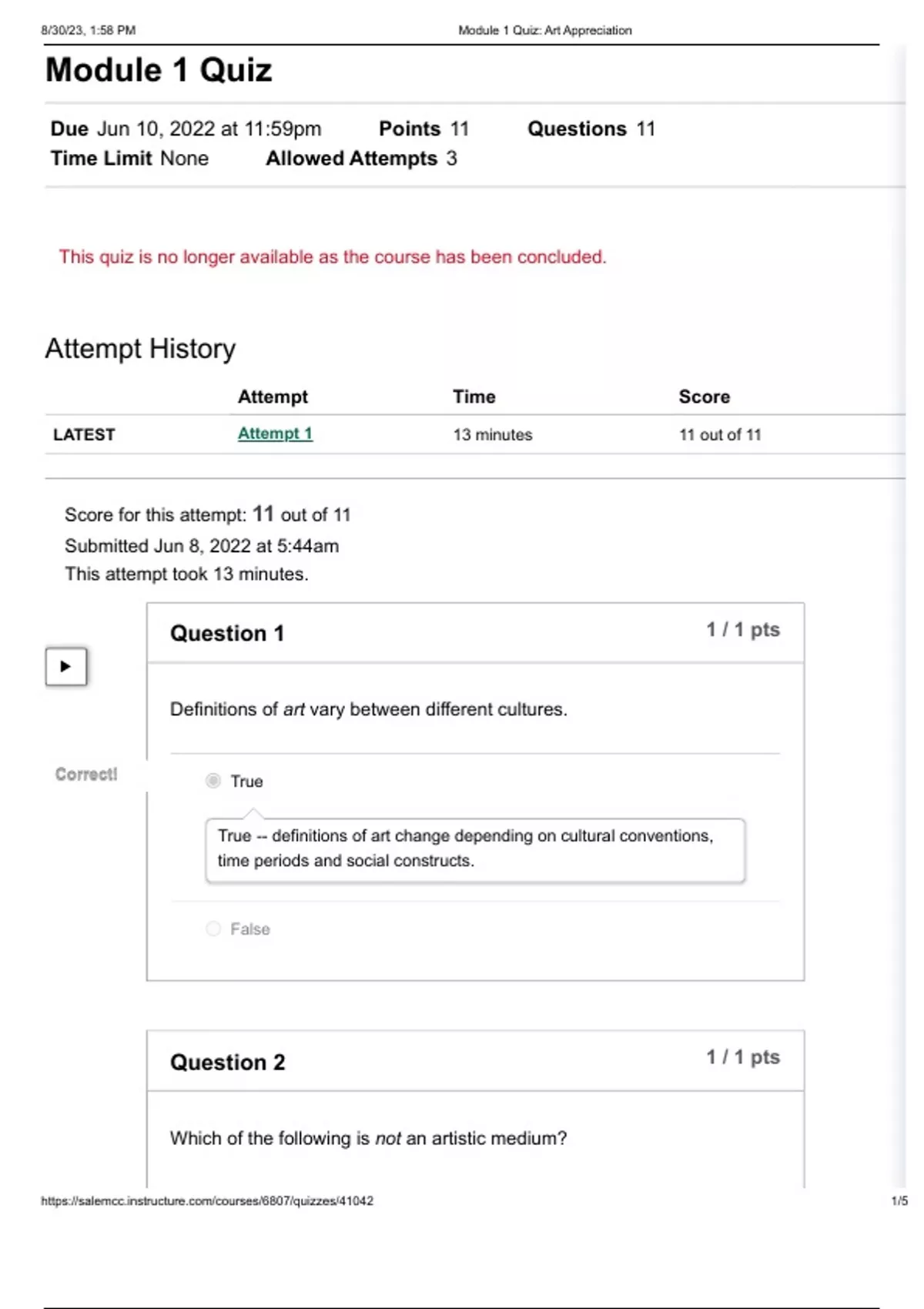Click the Question 1 header title
The image size is (924, 1309).
[x=227, y=634]
